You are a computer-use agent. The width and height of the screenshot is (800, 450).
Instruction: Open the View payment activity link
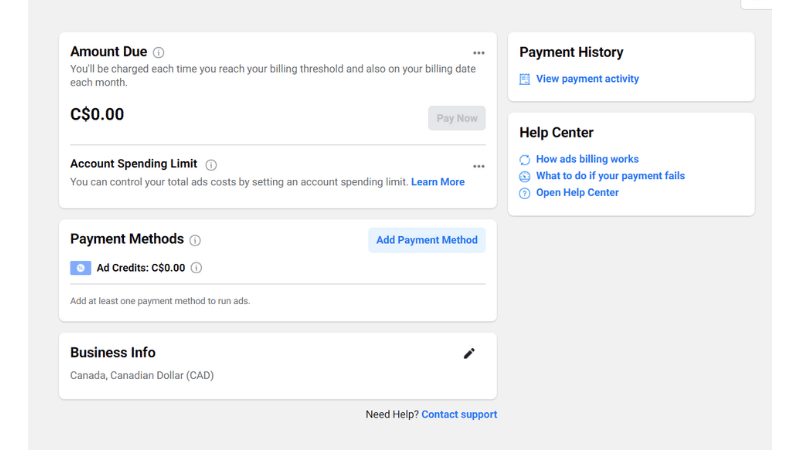tap(587, 79)
